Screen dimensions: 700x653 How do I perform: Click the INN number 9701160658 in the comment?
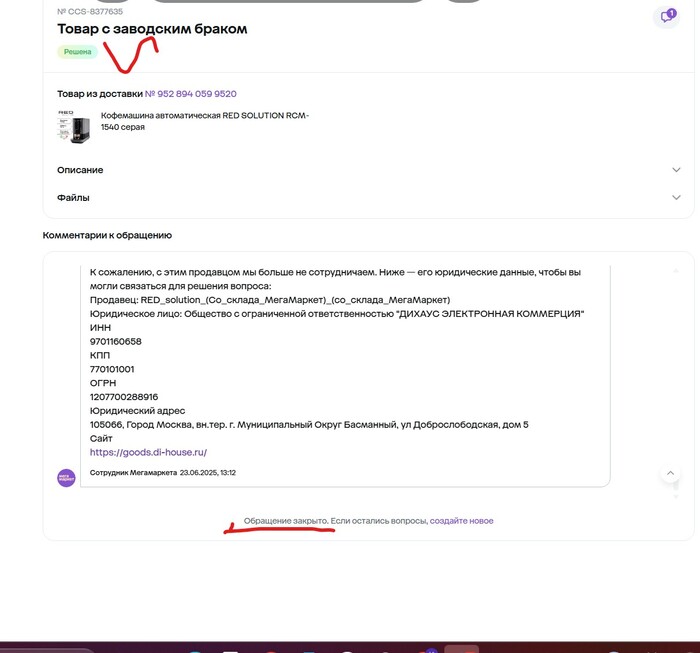click(x=116, y=341)
